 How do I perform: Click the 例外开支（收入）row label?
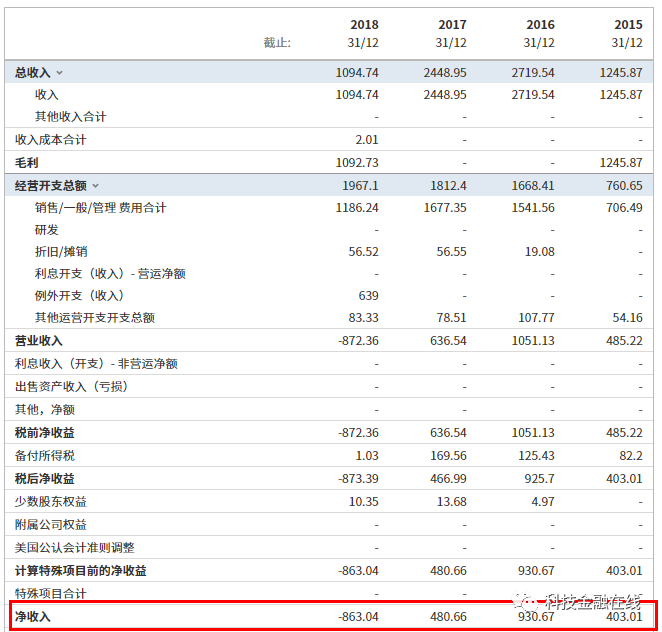[x=79, y=296]
